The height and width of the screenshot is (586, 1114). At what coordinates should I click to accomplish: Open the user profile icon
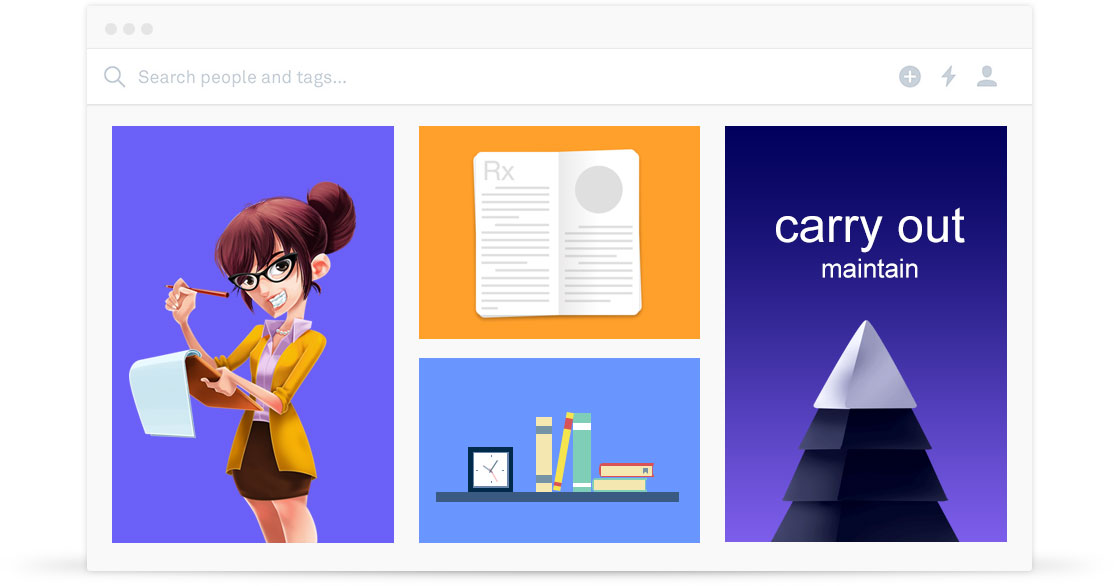(987, 76)
